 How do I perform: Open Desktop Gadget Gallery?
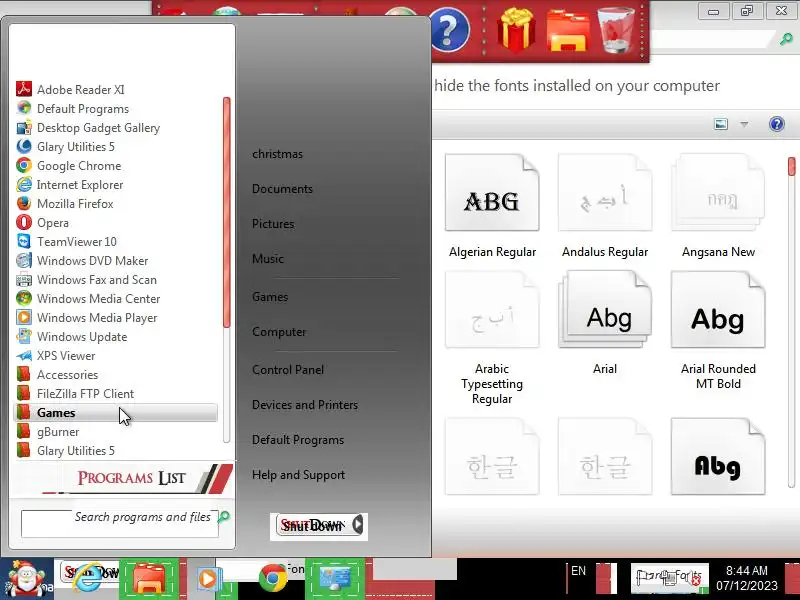[88, 128]
